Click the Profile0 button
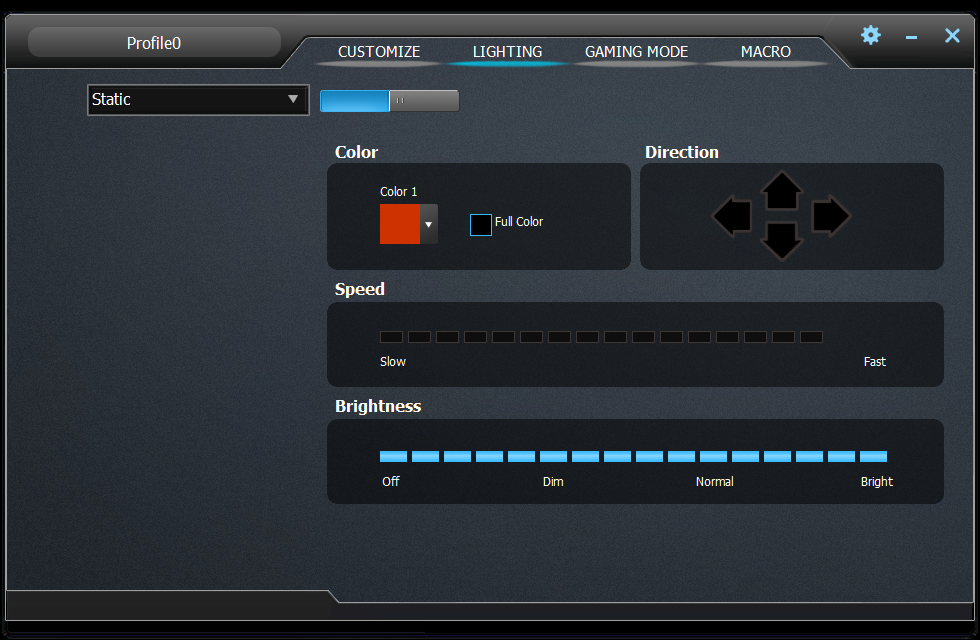The width and height of the screenshot is (980, 640). pyautogui.click(x=154, y=42)
